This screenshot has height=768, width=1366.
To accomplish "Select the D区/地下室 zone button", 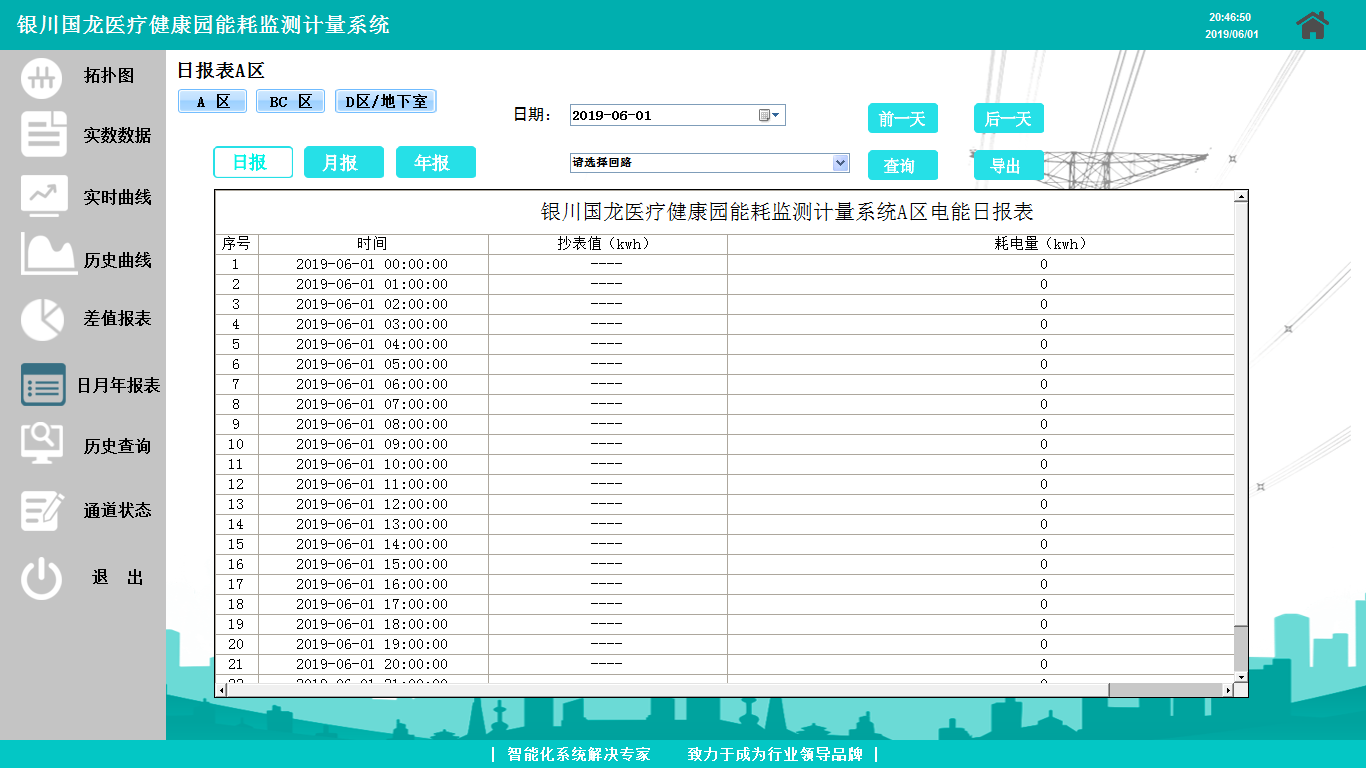I will (x=385, y=102).
